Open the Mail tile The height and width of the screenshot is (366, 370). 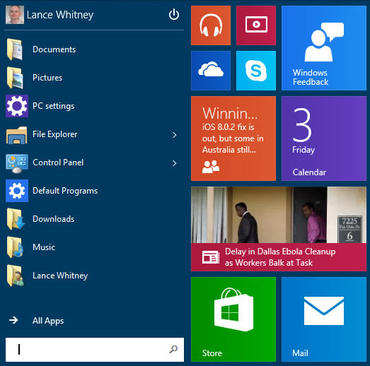click(324, 319)
